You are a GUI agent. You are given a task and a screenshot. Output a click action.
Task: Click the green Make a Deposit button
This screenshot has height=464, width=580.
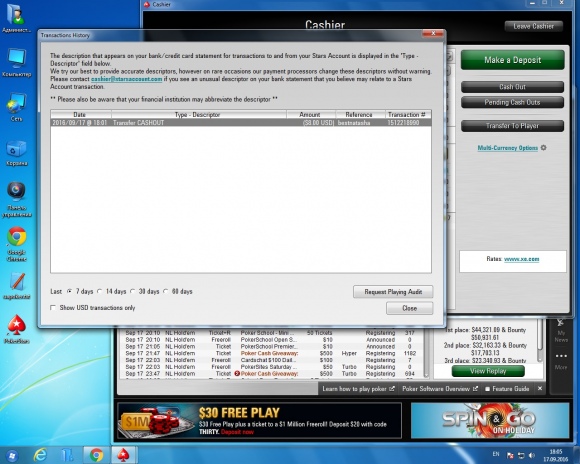(x=512, y=60)
